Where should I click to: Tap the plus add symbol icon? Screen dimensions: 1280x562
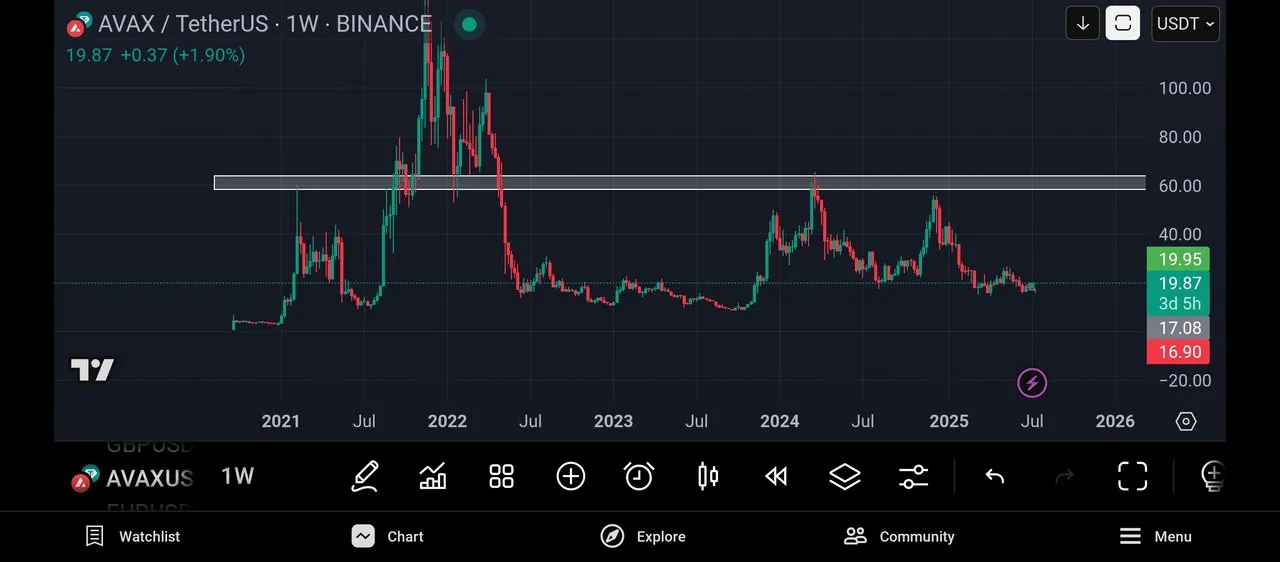click(x=570, y=476)
